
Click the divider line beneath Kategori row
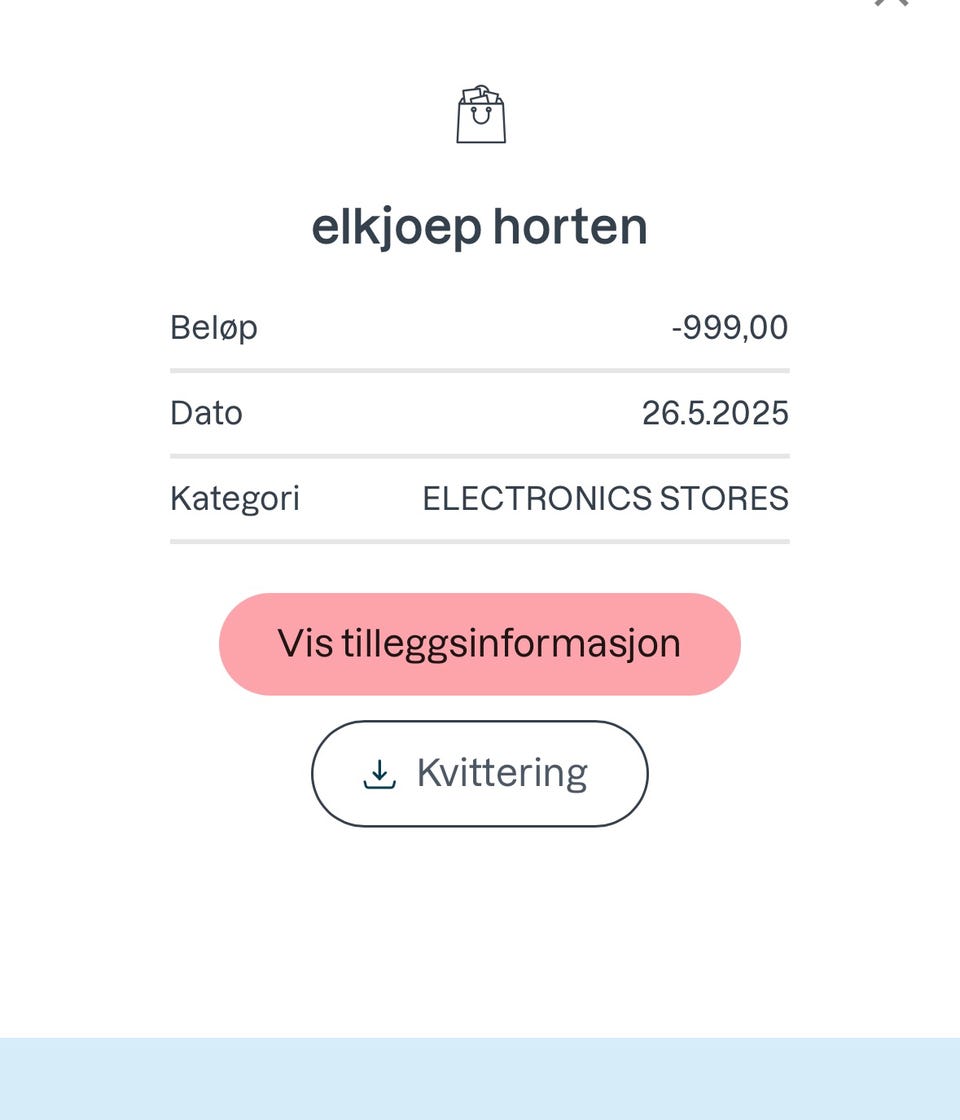480,541
